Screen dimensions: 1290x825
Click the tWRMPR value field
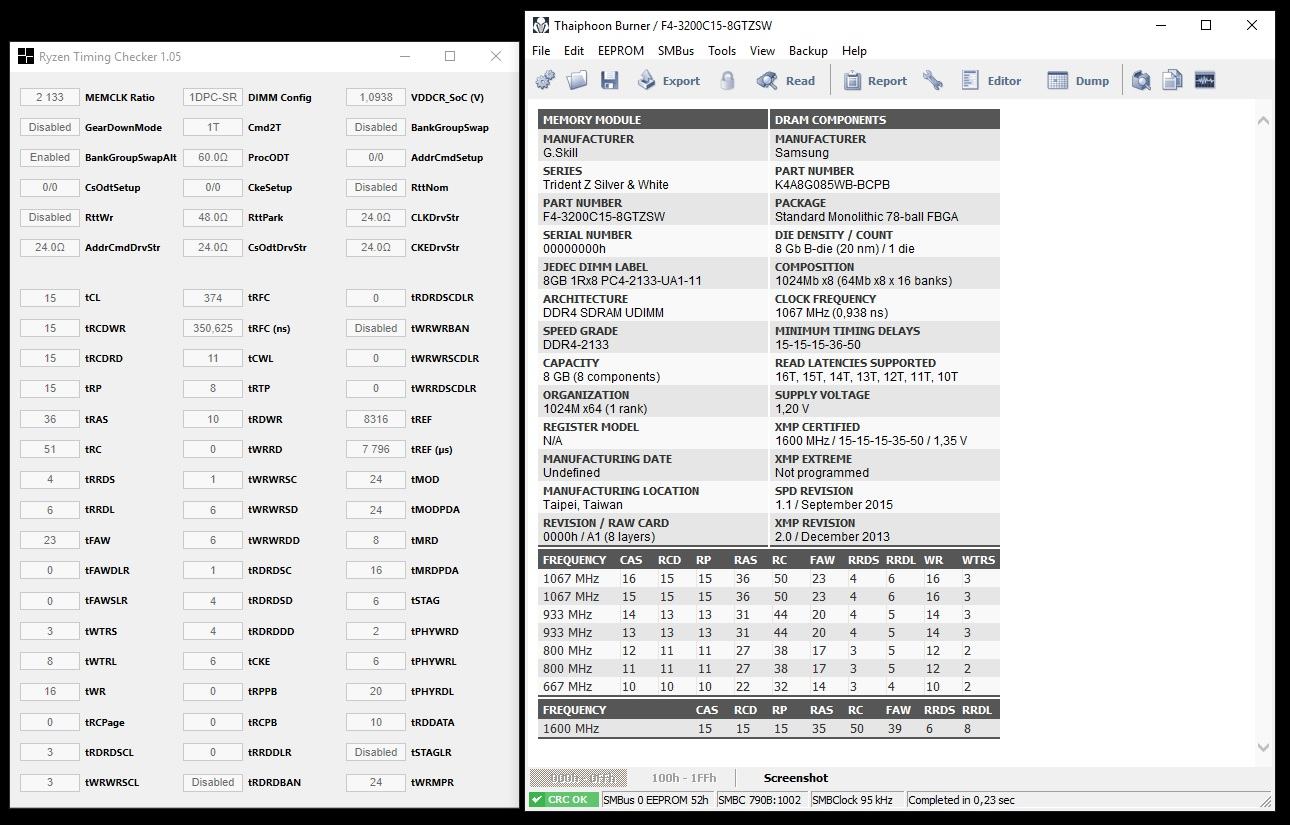[376, 782]
